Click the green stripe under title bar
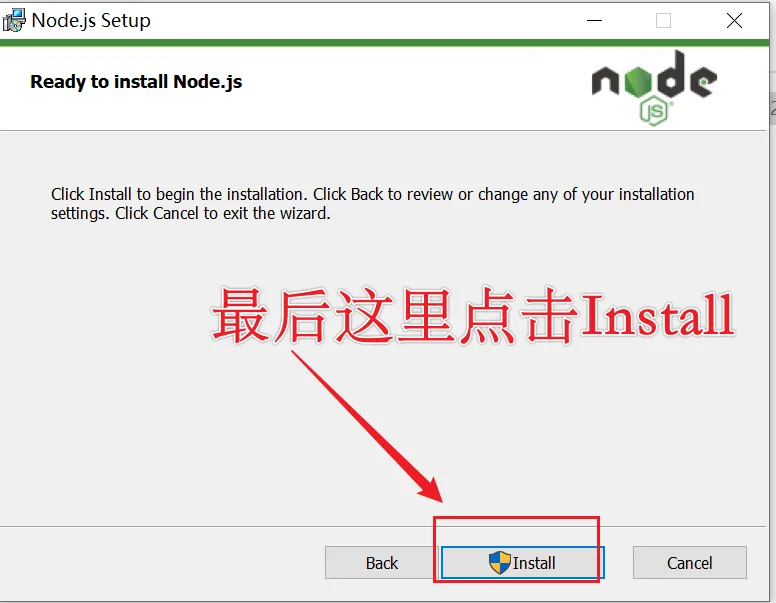 coord(385,43)
